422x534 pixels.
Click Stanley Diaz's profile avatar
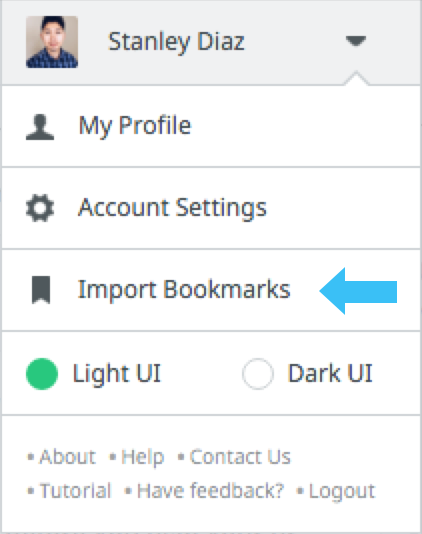pos(52,42)
